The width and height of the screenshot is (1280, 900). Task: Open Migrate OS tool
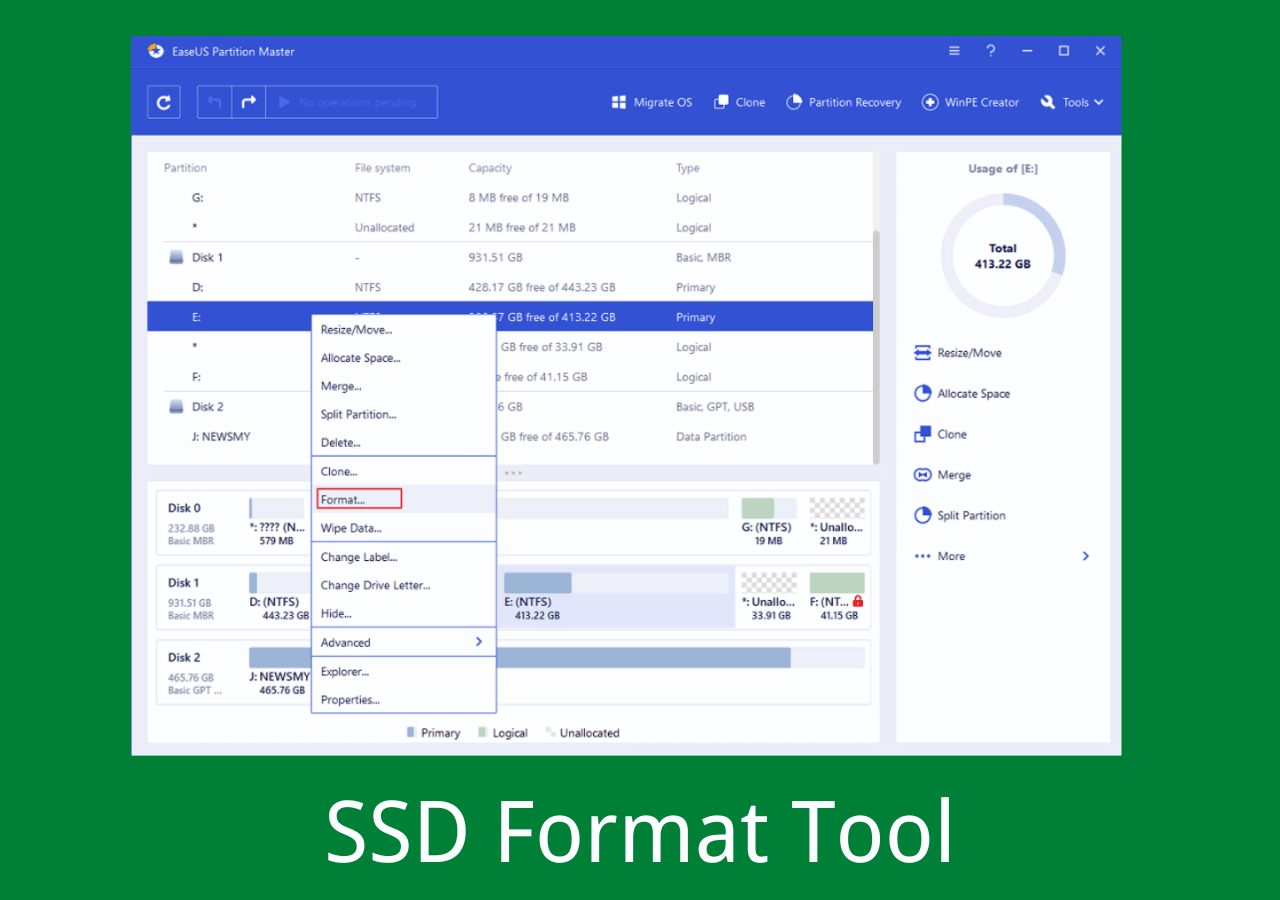652,102
